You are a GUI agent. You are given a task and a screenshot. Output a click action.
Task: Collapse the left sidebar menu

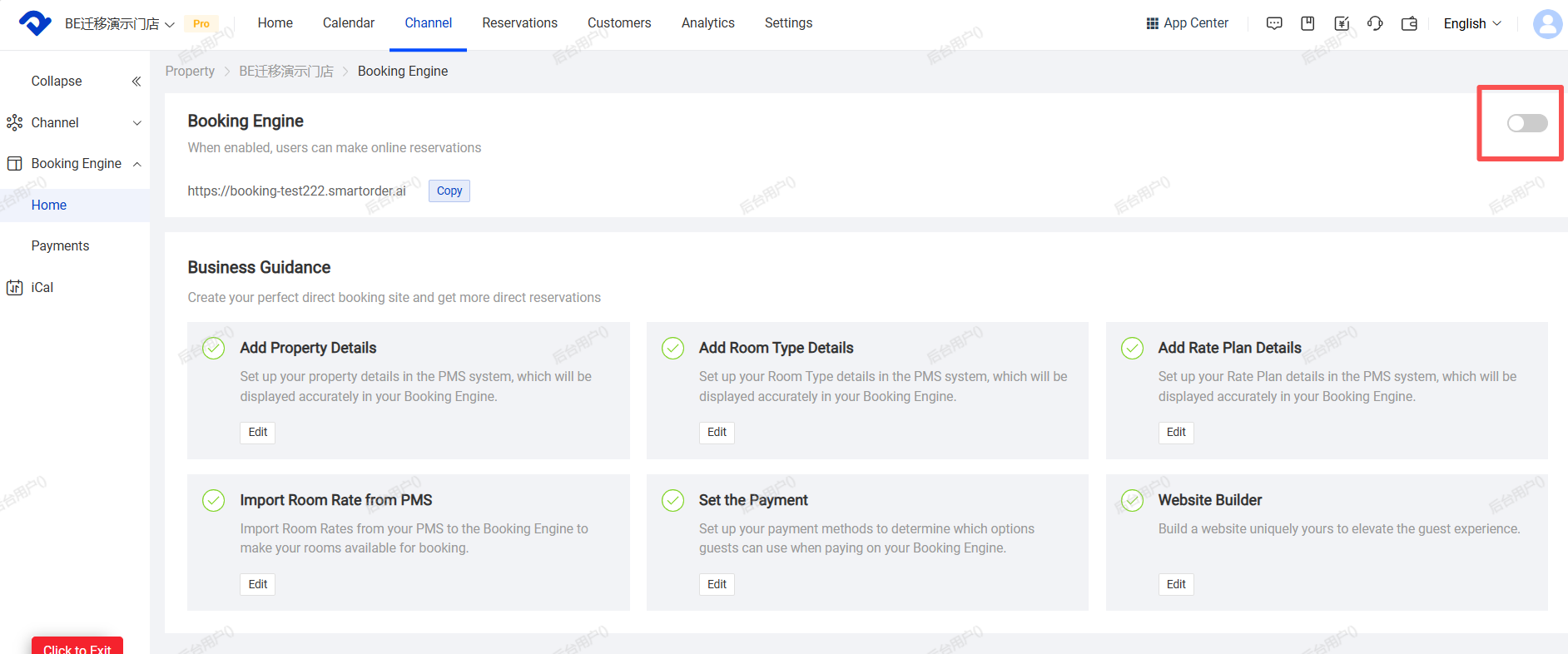[136, 82]
